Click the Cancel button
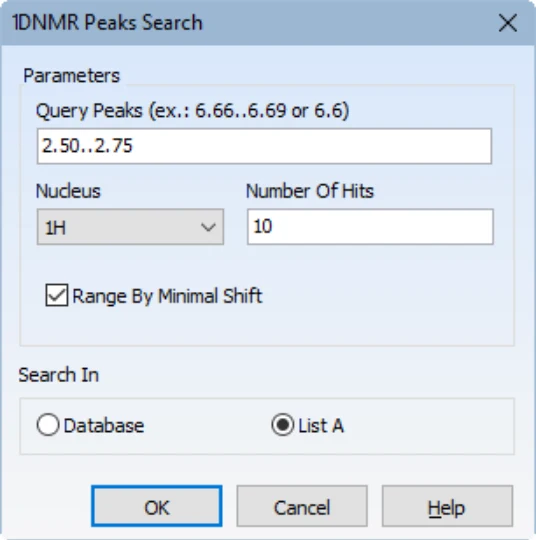Screen dimensions: 536x540 (x=302, y=506)
